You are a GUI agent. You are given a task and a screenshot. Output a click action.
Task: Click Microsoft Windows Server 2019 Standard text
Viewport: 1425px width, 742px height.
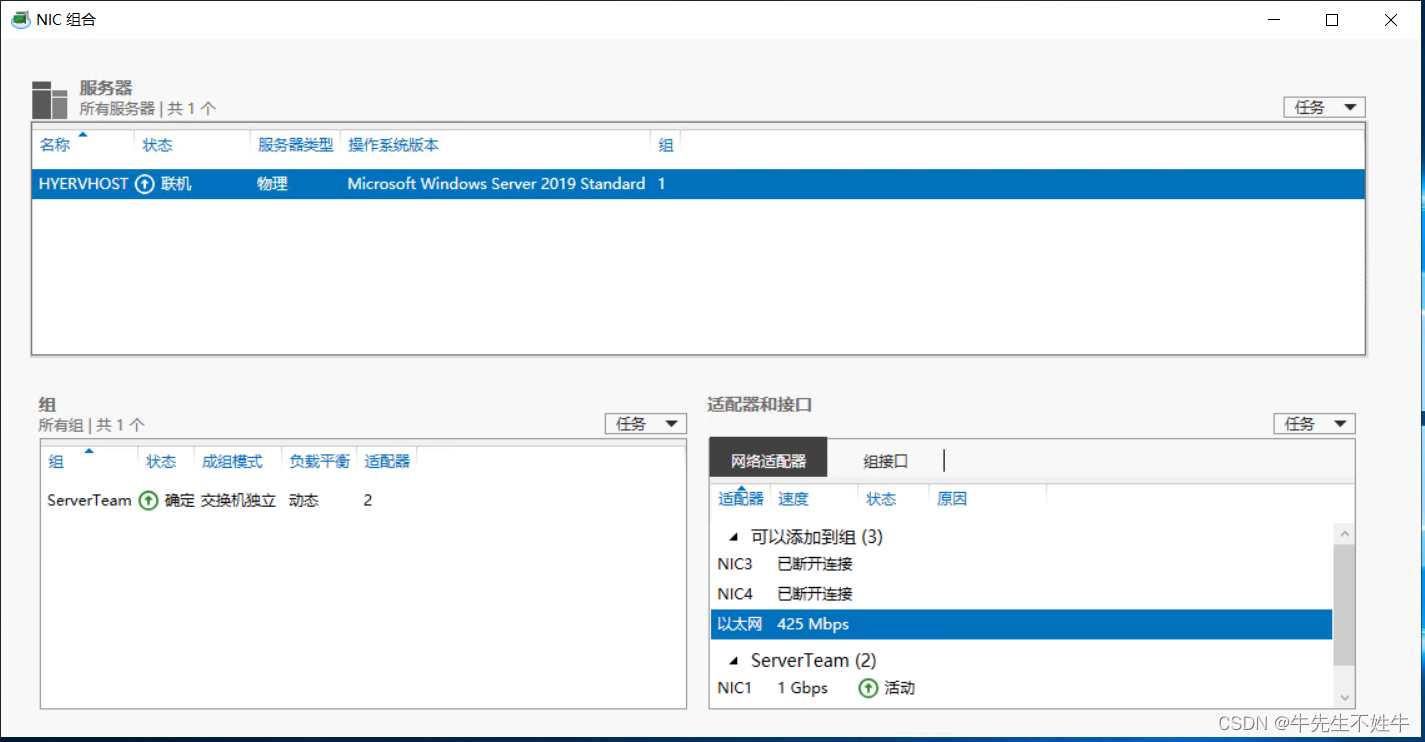click(496, 184)
